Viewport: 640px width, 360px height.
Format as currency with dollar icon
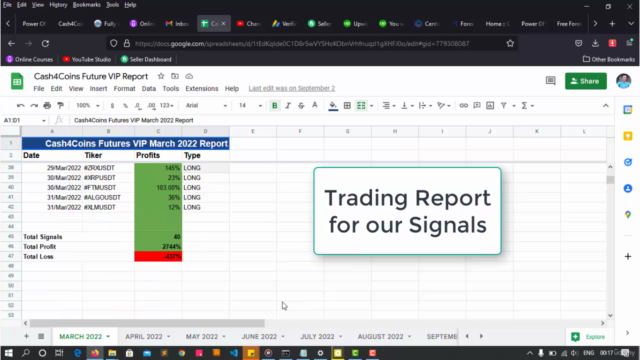click(x=112, y=106)
